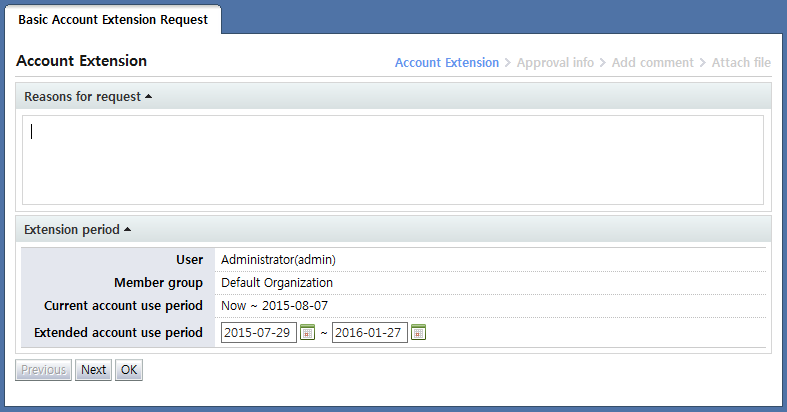The width and height of the screenshot is (787, 412).
Task: Focus the Reasons for request text area
Action: (x=393, y=160)
